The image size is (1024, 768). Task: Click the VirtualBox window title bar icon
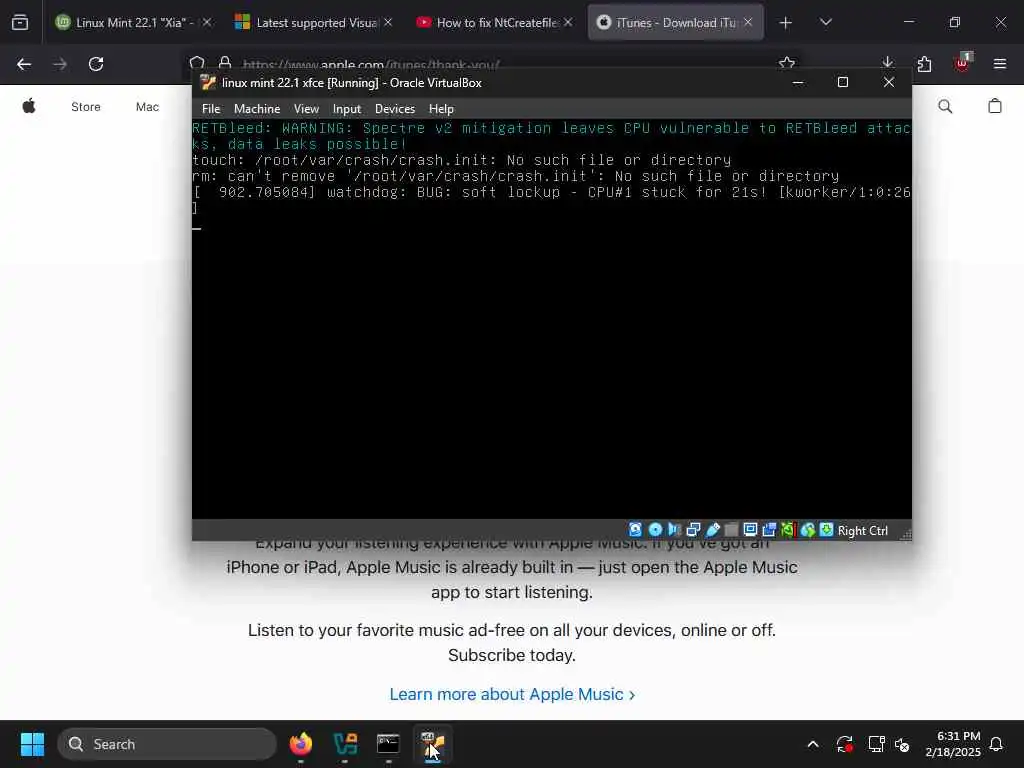click(208, 82)
